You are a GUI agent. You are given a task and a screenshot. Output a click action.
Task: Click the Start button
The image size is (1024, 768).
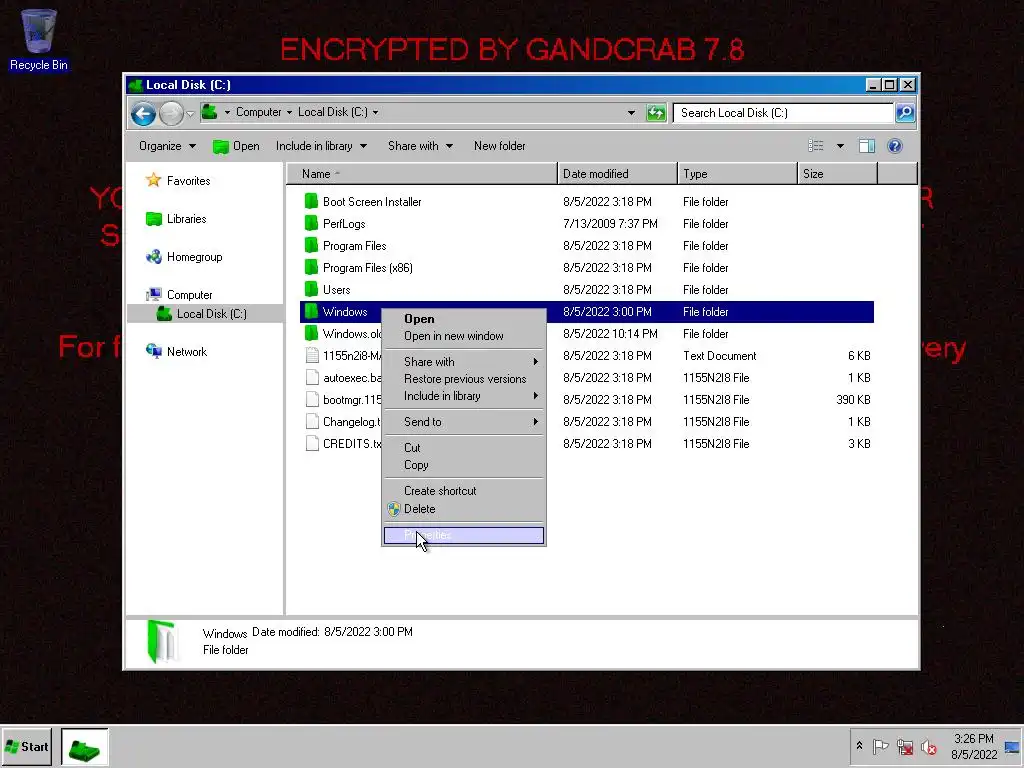[x=27, y=747]
